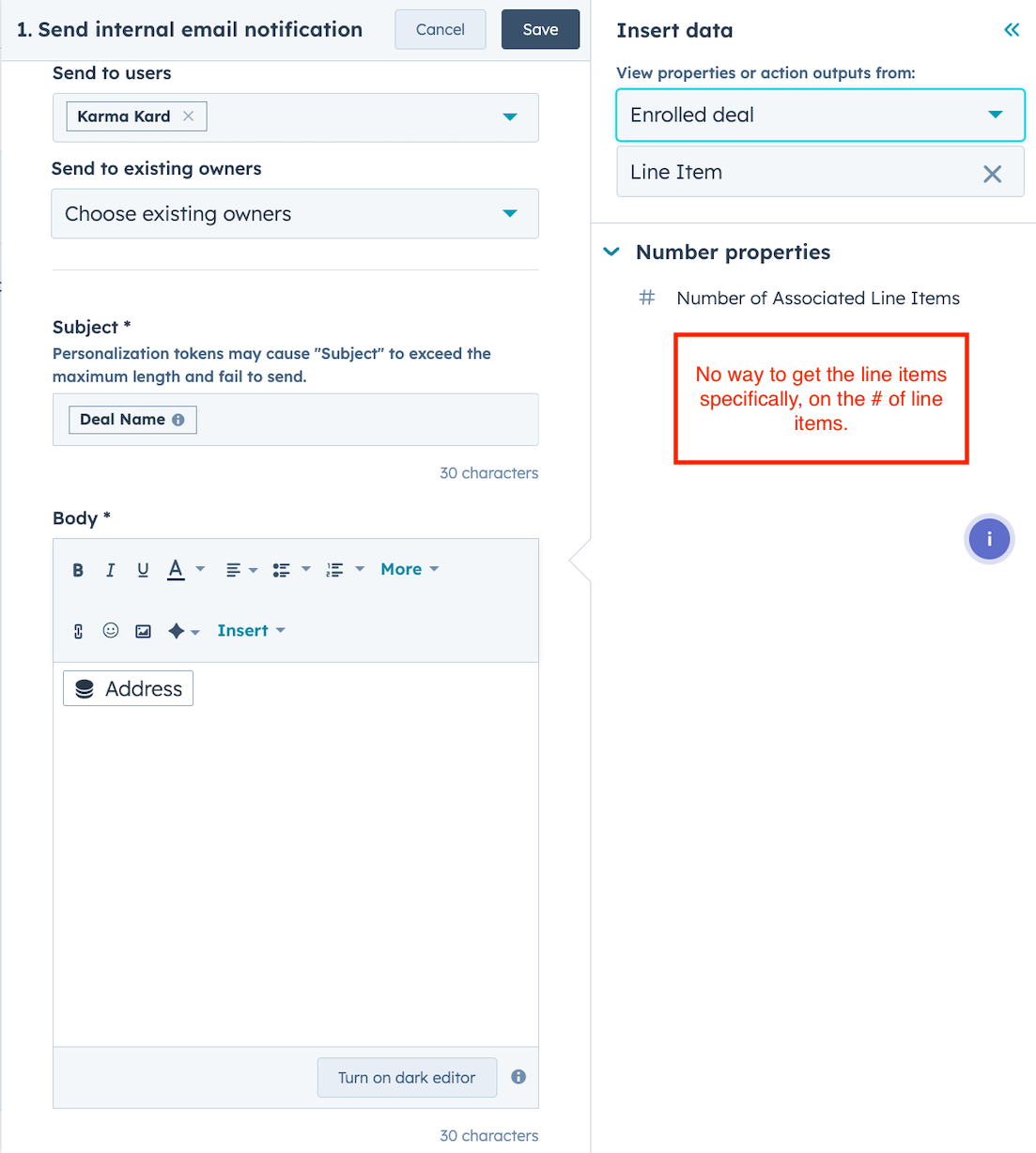1036x1153 pixels.
Task: Click the insert link icon
Action: [78, 630]
